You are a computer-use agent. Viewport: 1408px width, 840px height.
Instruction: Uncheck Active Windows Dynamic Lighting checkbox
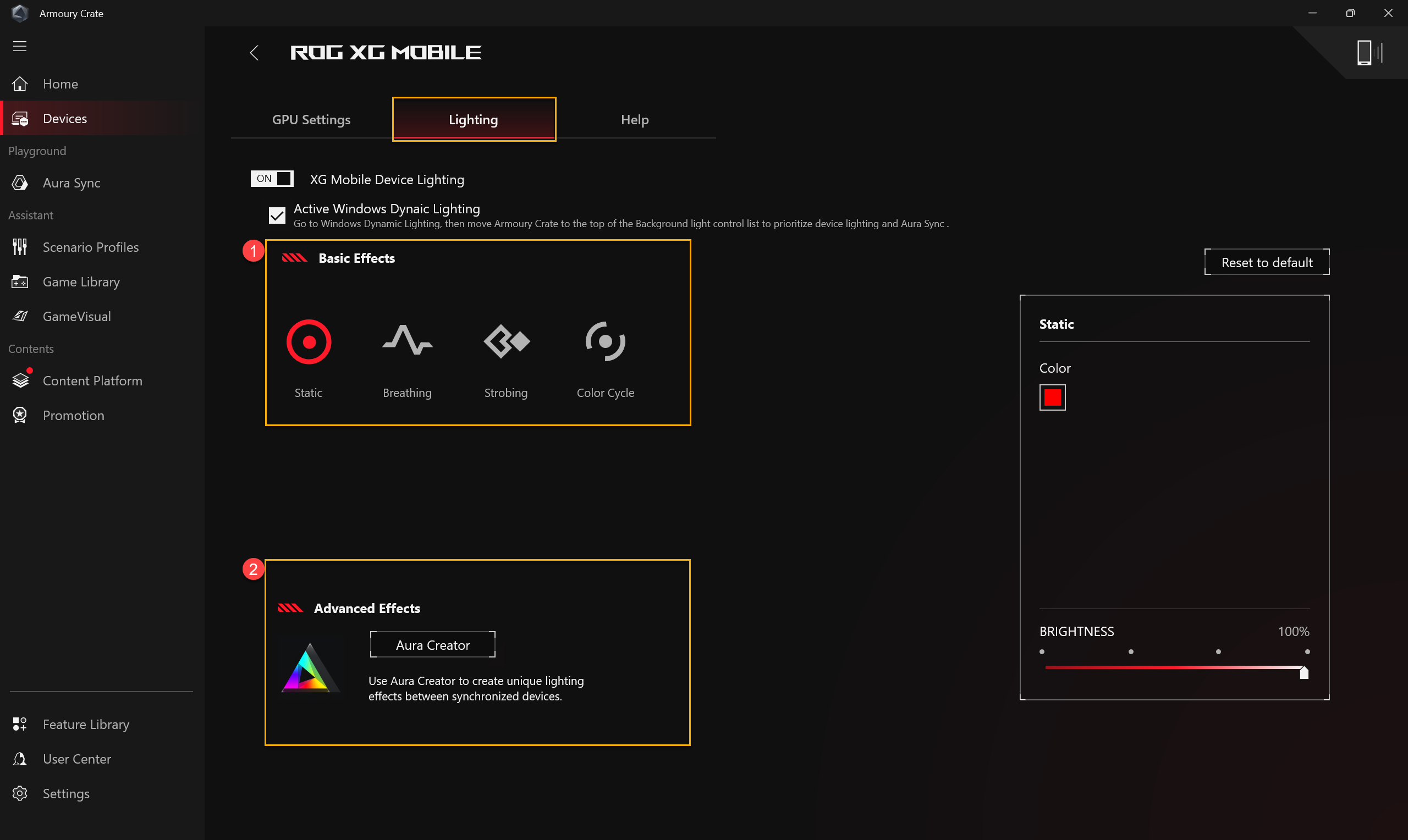(x=277, y=215)
